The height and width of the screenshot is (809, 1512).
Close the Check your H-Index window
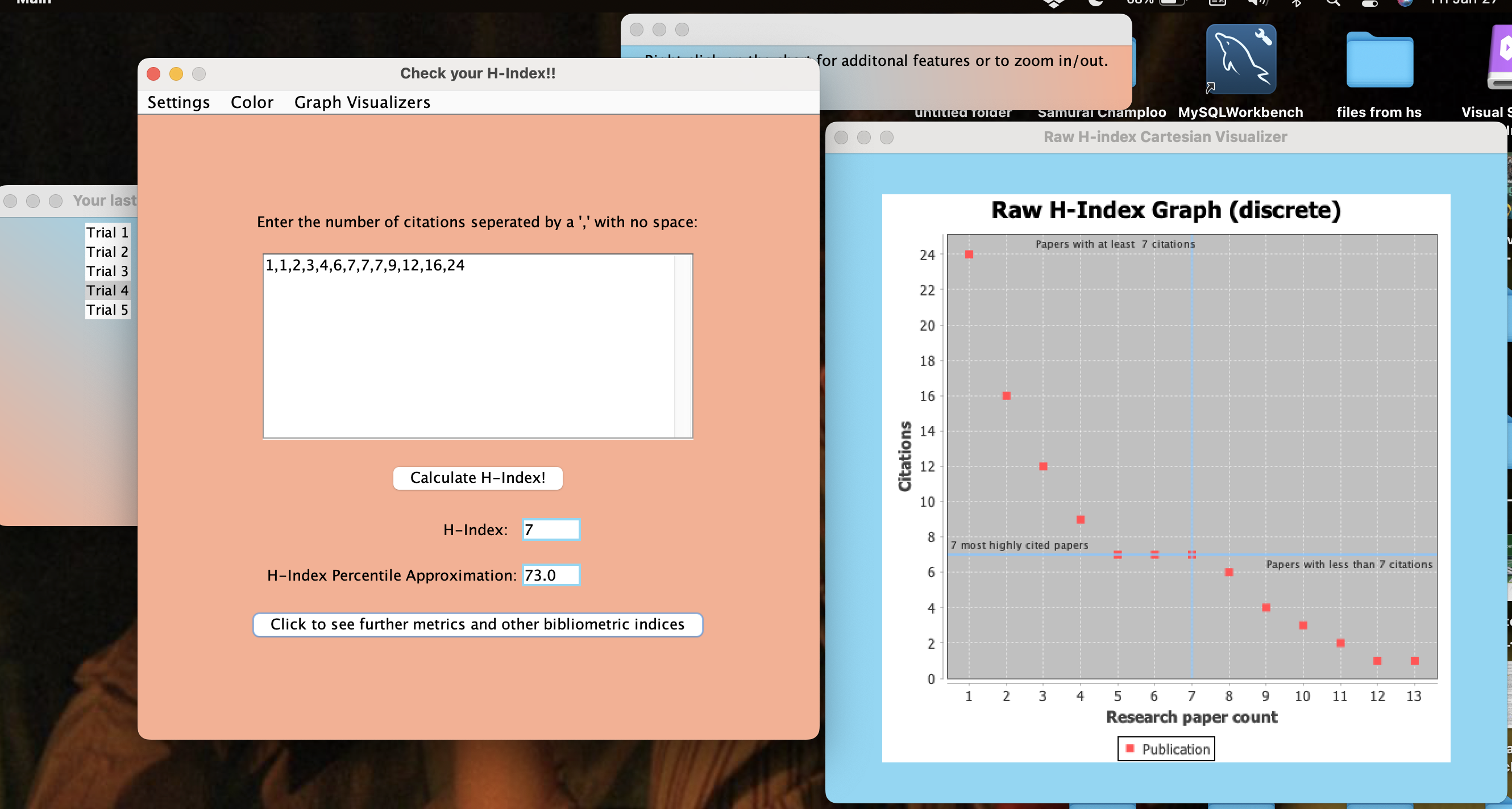pos(154,73)
